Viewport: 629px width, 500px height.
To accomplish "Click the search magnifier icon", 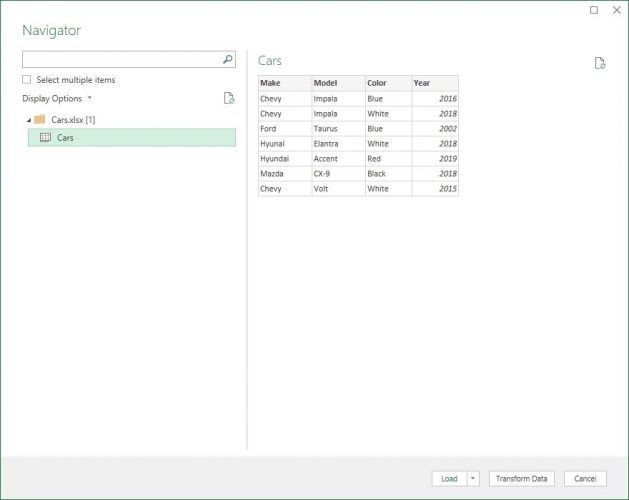I will click(x=227, y=59).
